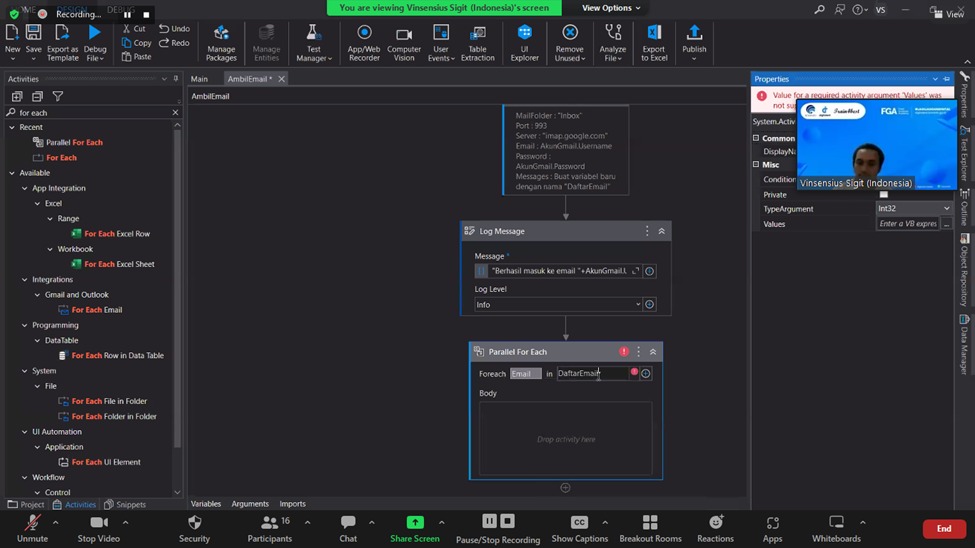Open the Variables panel tab
The height and width of the screenshot is (548, 975).
(206, 504)
